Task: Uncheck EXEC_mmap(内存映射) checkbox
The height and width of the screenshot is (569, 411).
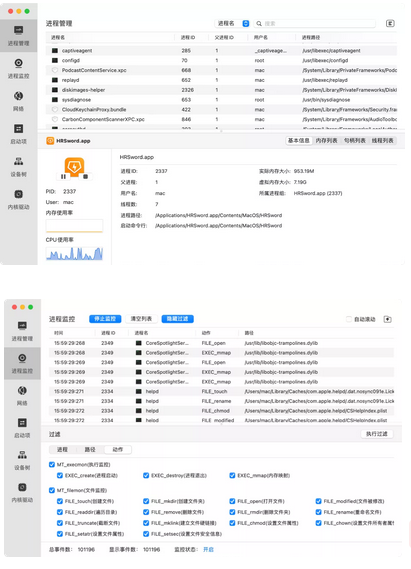Action: tap(232, 475)
